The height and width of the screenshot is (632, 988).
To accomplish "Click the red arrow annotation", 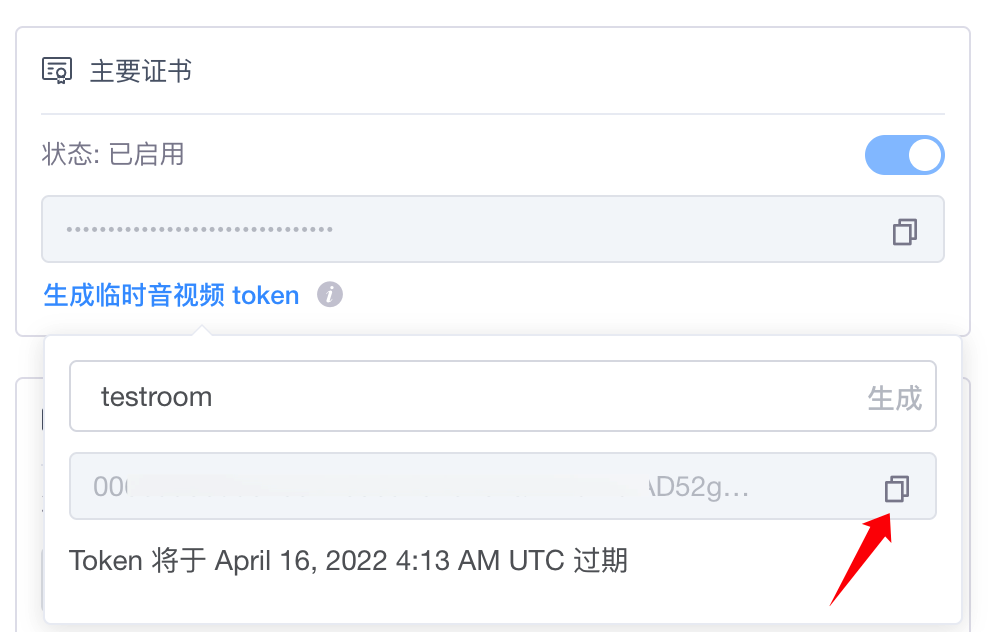I will pyautogui.click(x=861, y=559).
